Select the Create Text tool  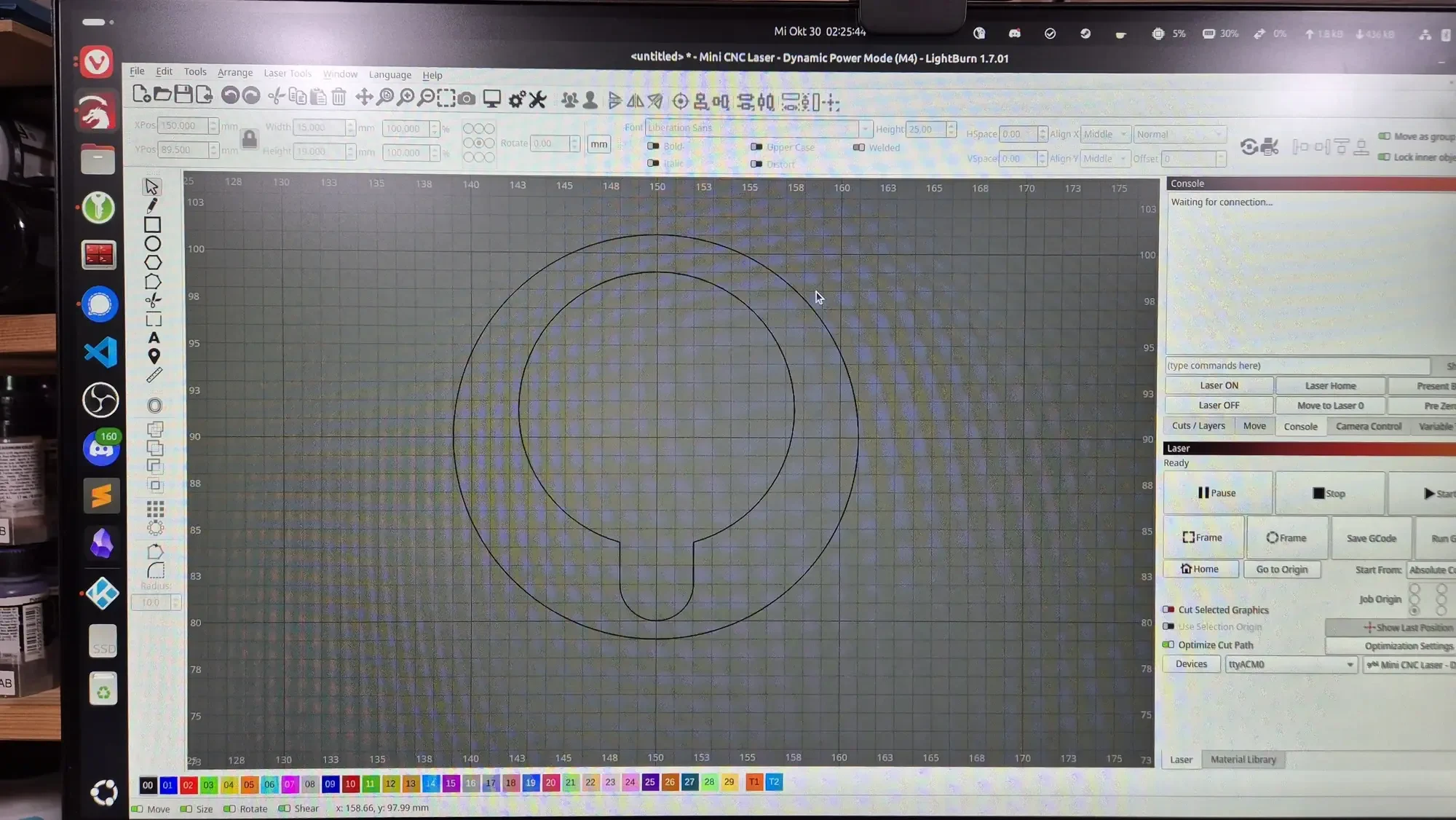pyautogui.click(x=154, y=338)
